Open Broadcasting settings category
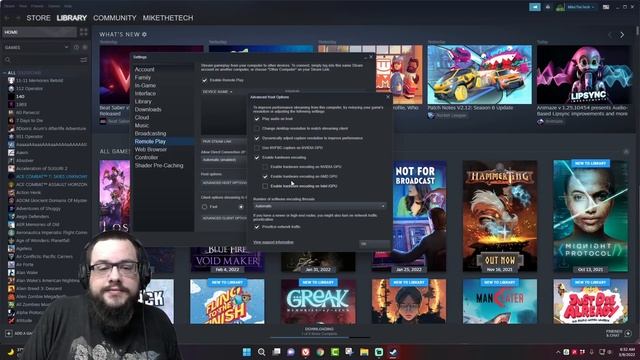 150,133
